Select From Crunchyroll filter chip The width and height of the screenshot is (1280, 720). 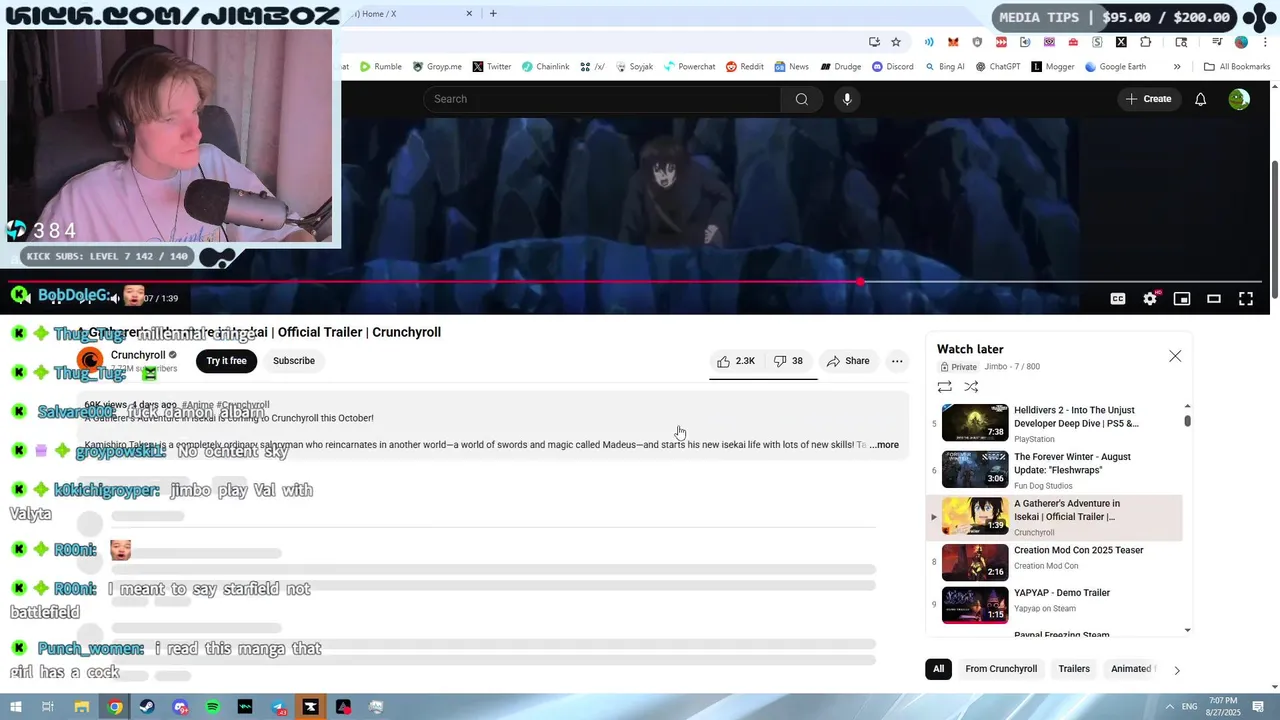(x=1001, y=669)
